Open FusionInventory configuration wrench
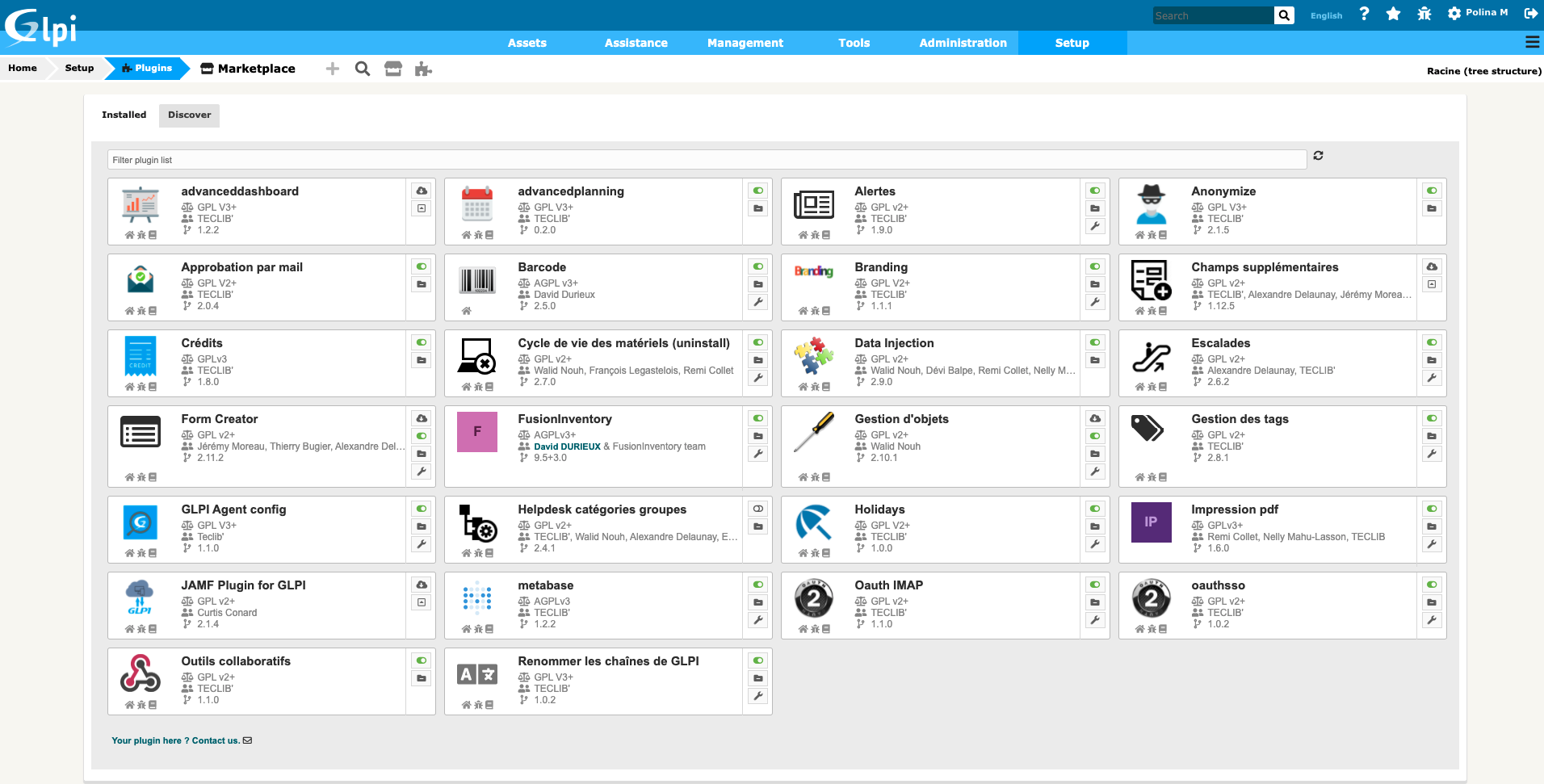 pyautogui.click(x=758, y=454)
